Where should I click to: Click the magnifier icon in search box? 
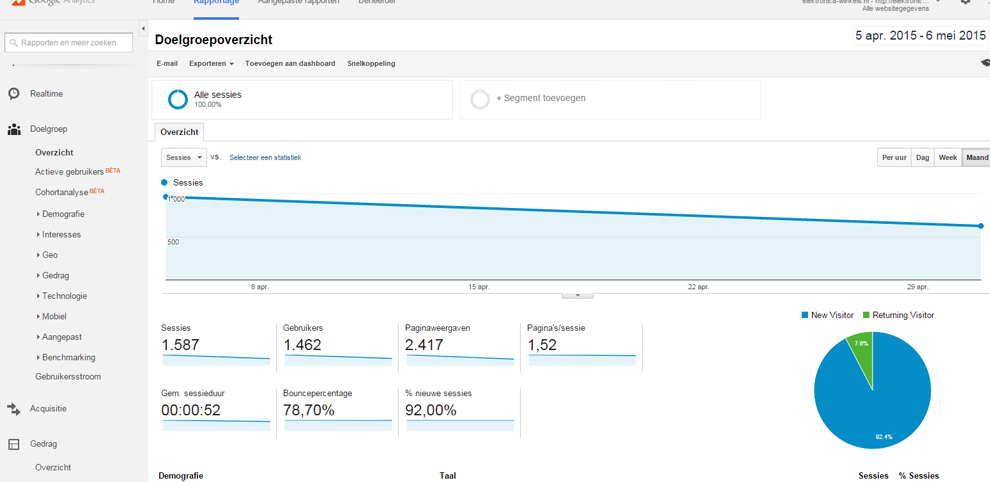click(x=14, y=43)
